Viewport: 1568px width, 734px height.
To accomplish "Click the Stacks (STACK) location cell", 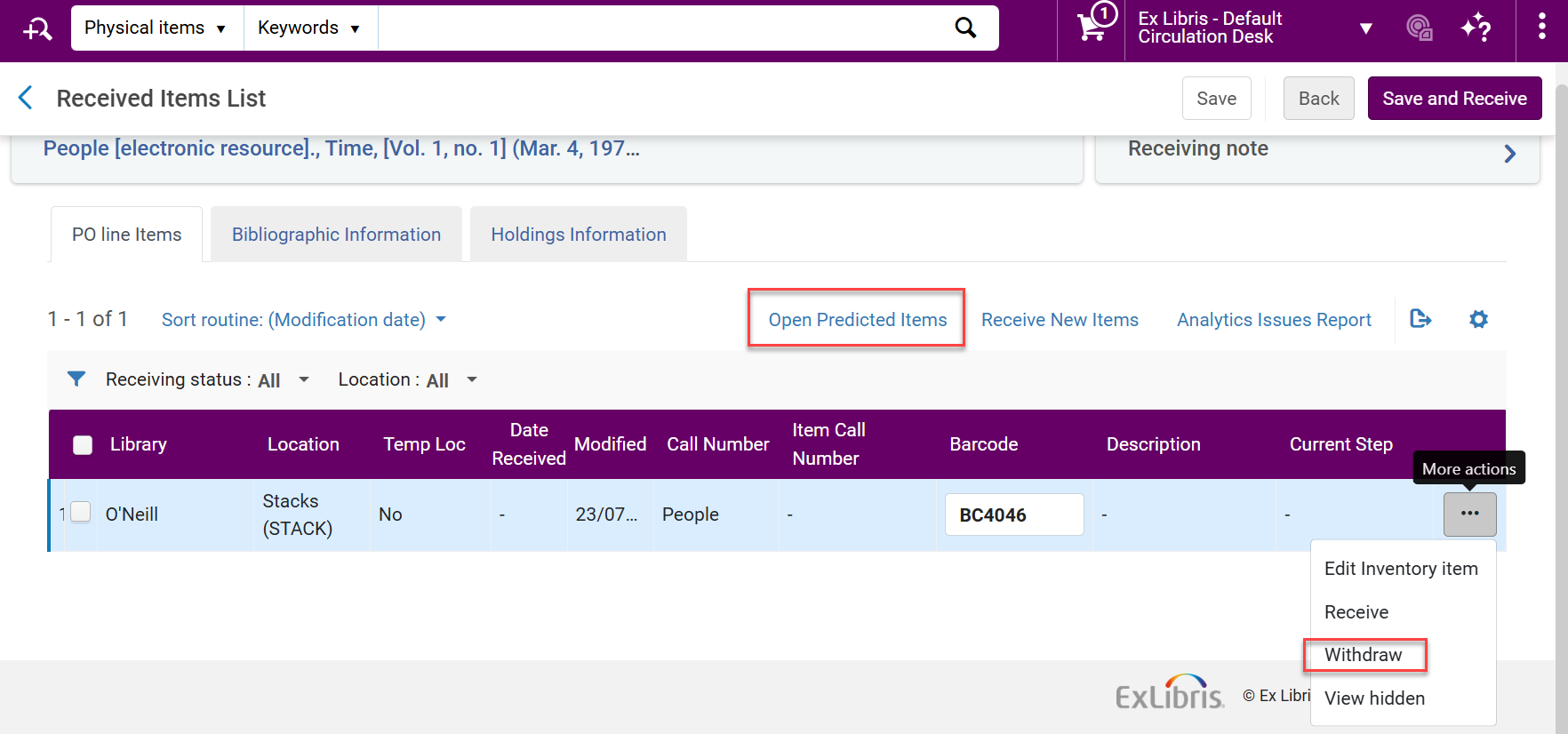I will pyautogui.click(x=297, y=515).
